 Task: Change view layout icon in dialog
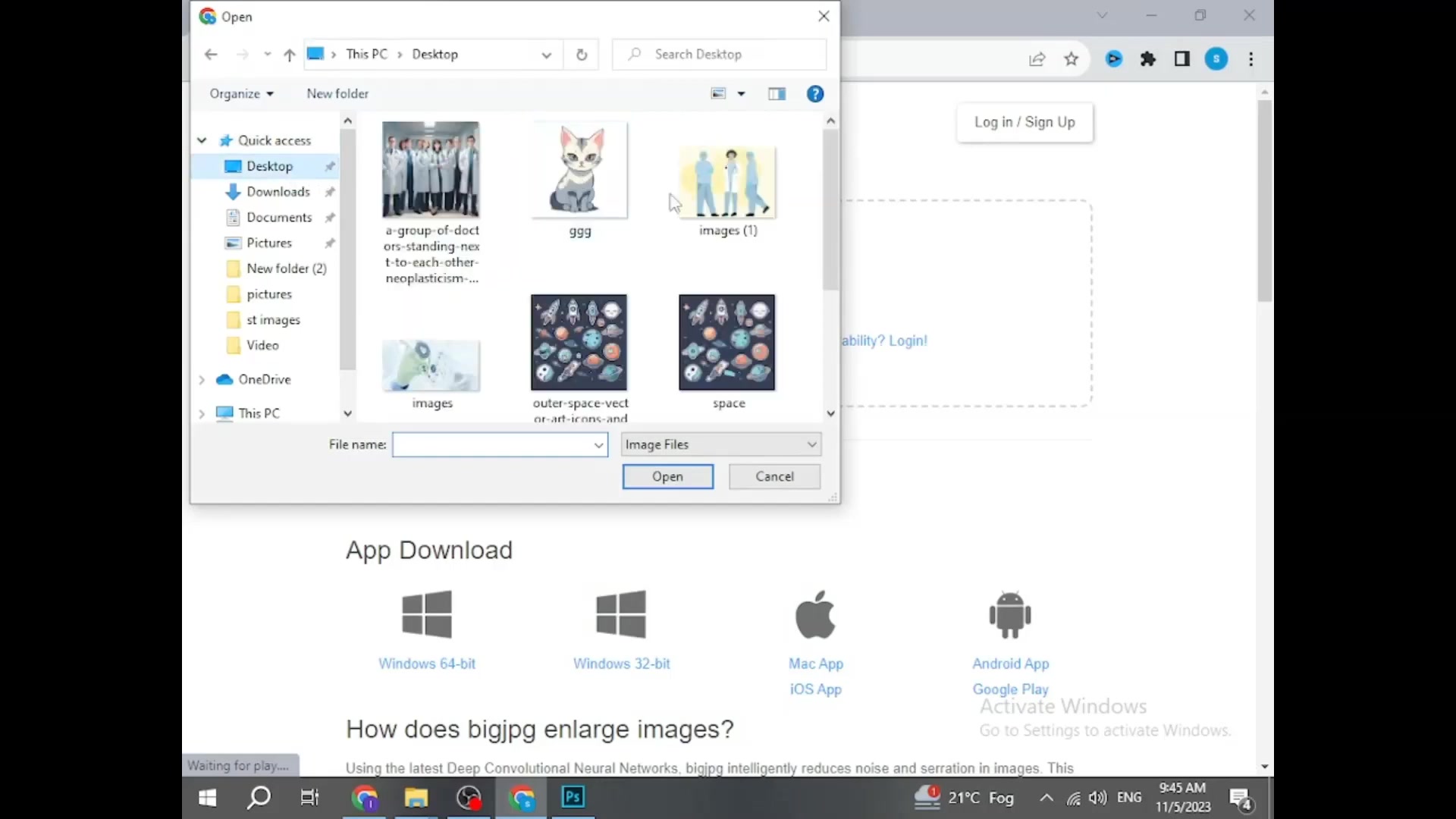718,94
